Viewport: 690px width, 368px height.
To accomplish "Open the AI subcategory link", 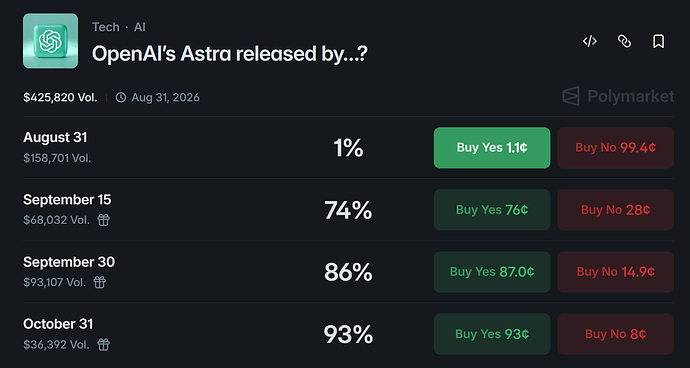I will tap(140, 27).
